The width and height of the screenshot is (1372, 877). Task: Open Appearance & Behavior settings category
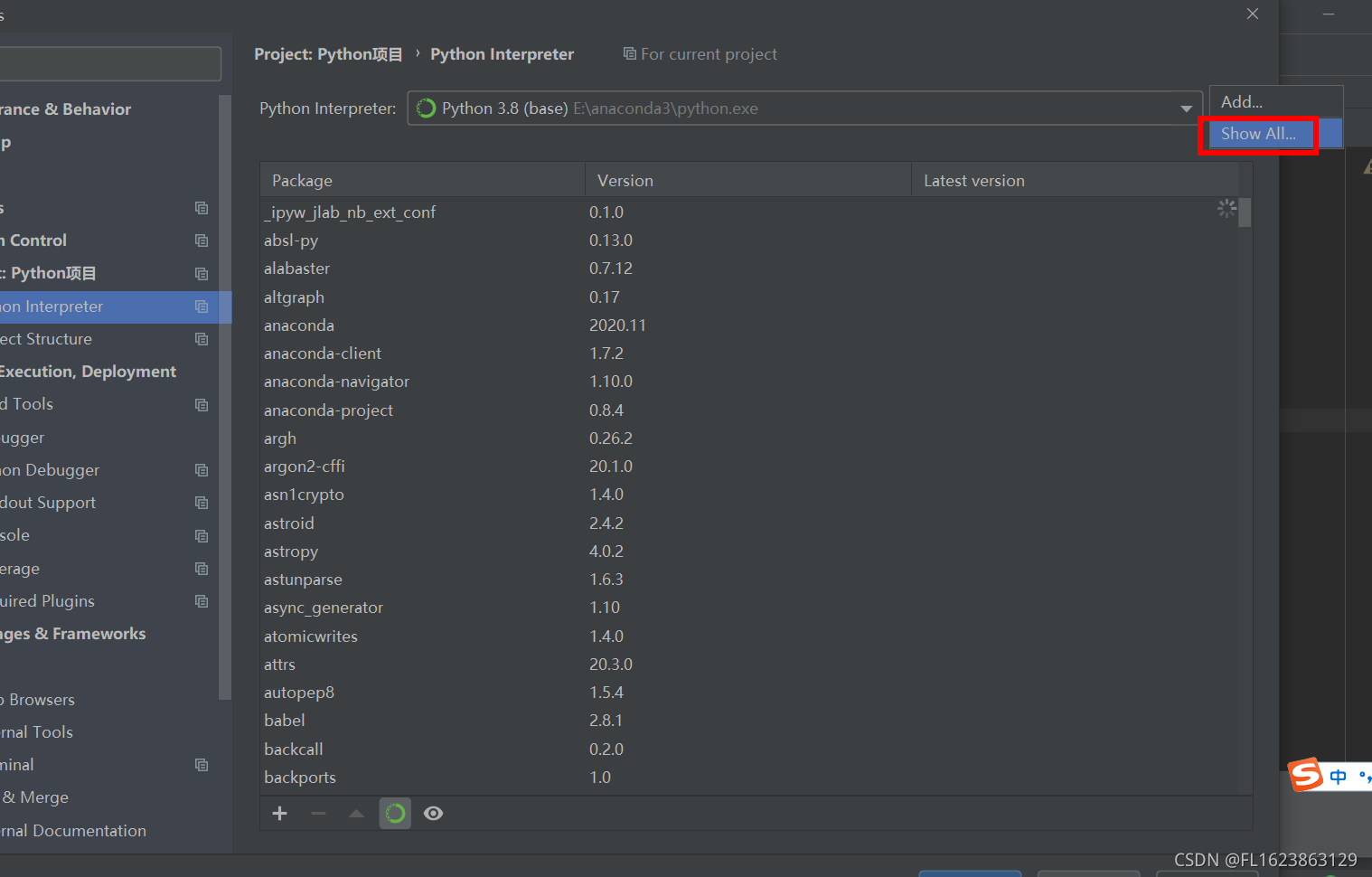click(x=108, y=109)
